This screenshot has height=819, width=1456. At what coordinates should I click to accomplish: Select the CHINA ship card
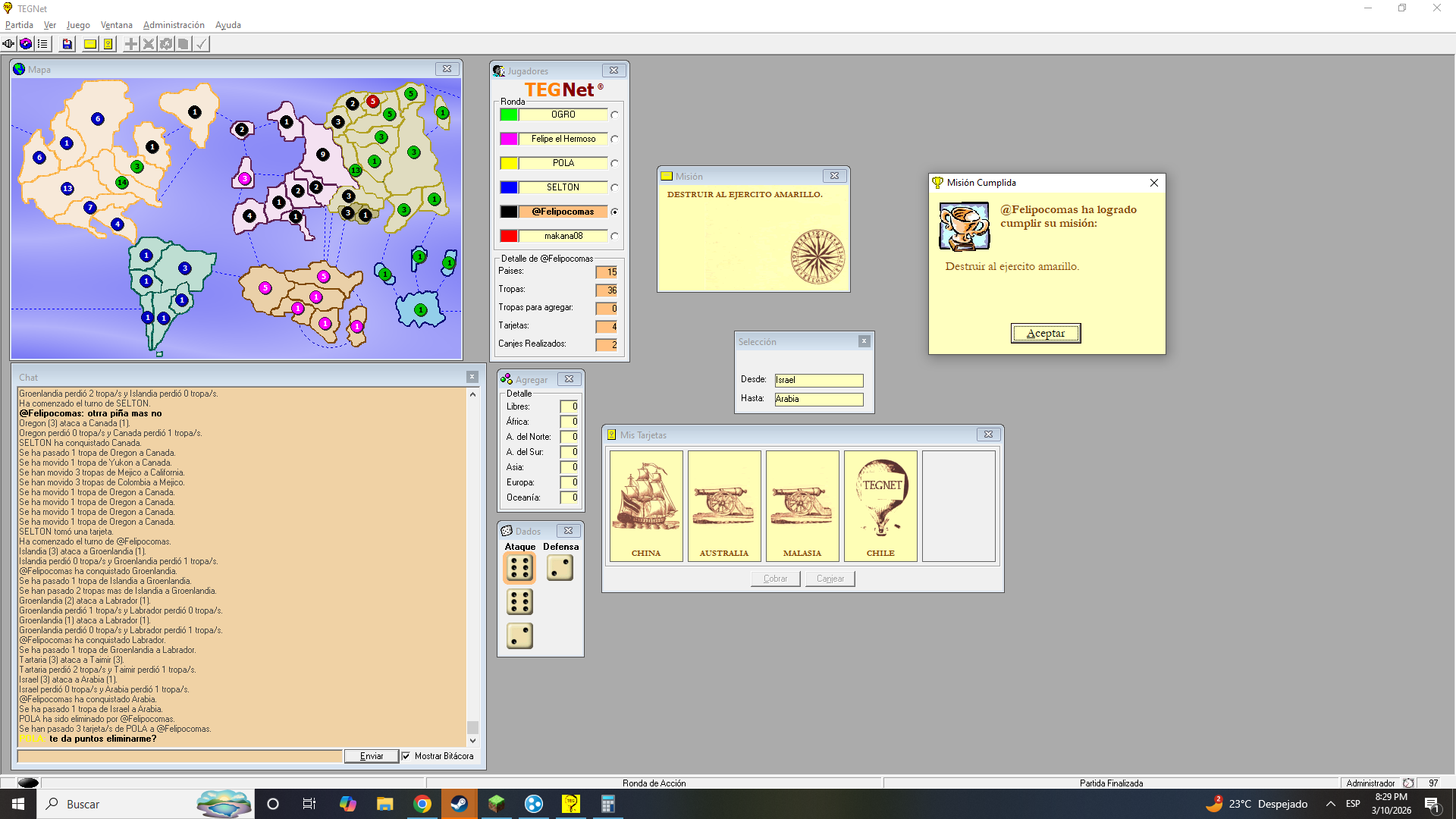(646, 506)
